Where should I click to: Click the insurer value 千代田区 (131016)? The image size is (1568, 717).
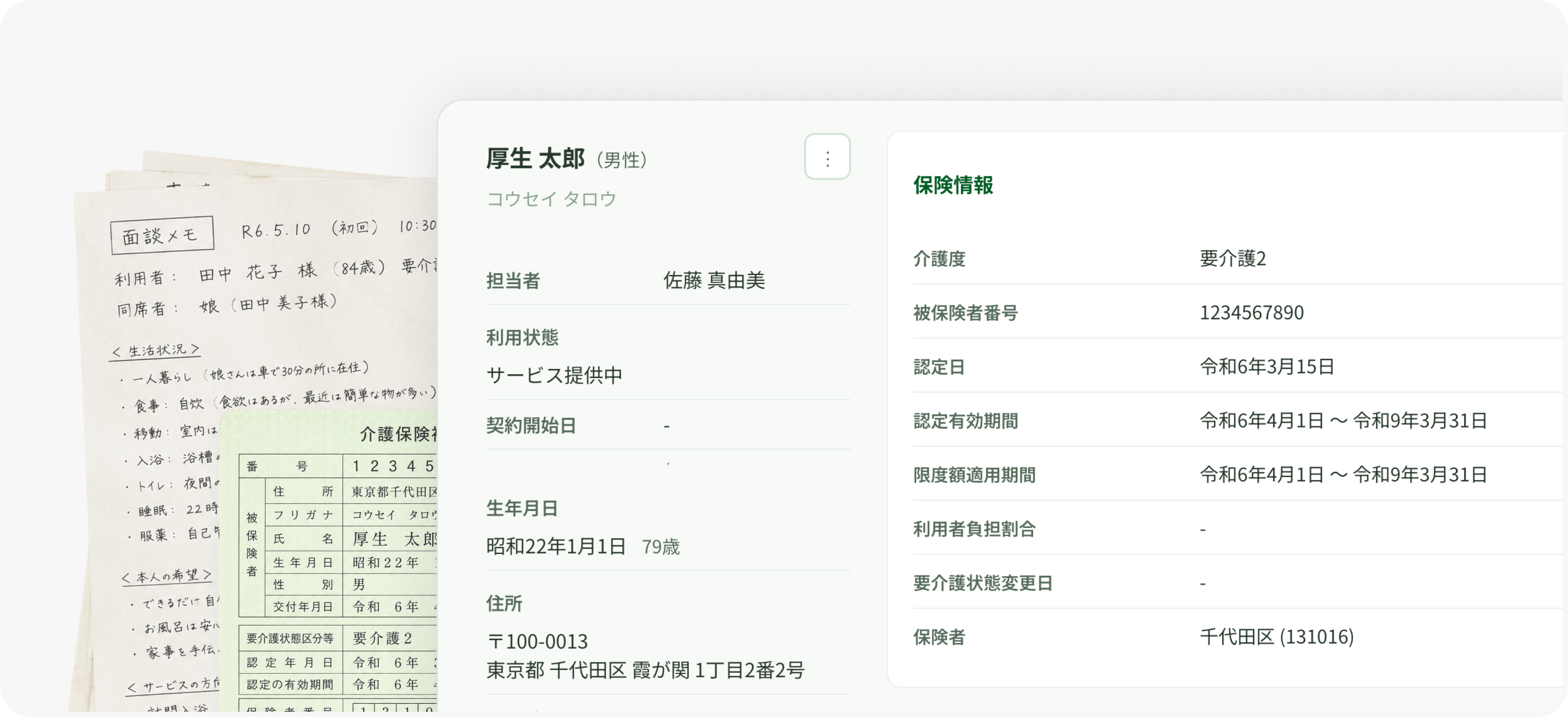pos(1276,637)
